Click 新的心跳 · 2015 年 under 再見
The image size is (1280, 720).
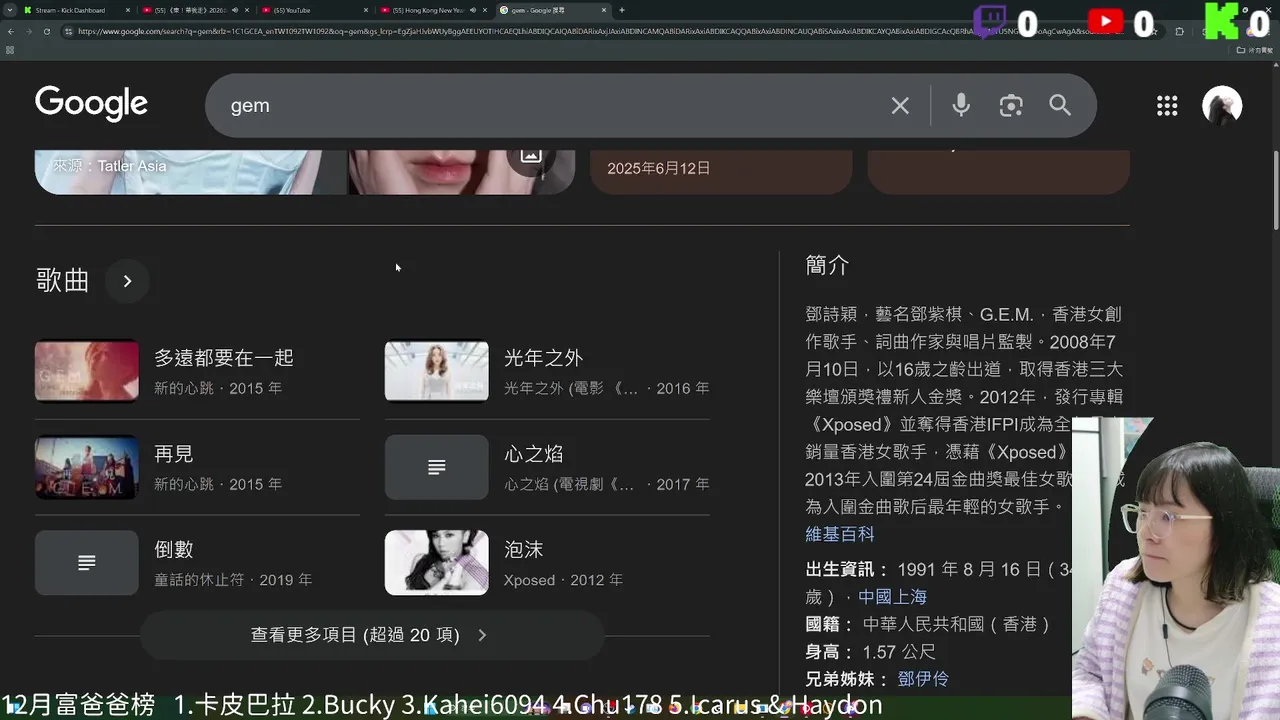click(218, 484)
